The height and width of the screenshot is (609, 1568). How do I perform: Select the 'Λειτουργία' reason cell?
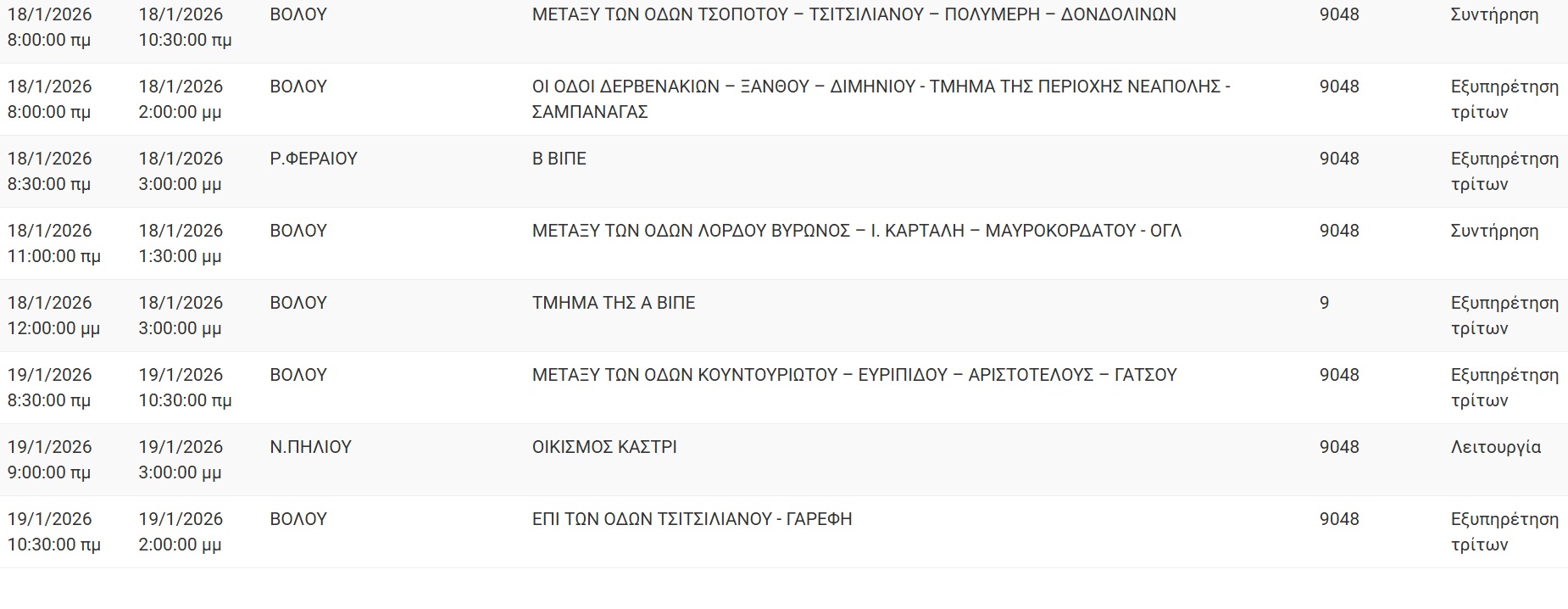(x=1496, y=447)
